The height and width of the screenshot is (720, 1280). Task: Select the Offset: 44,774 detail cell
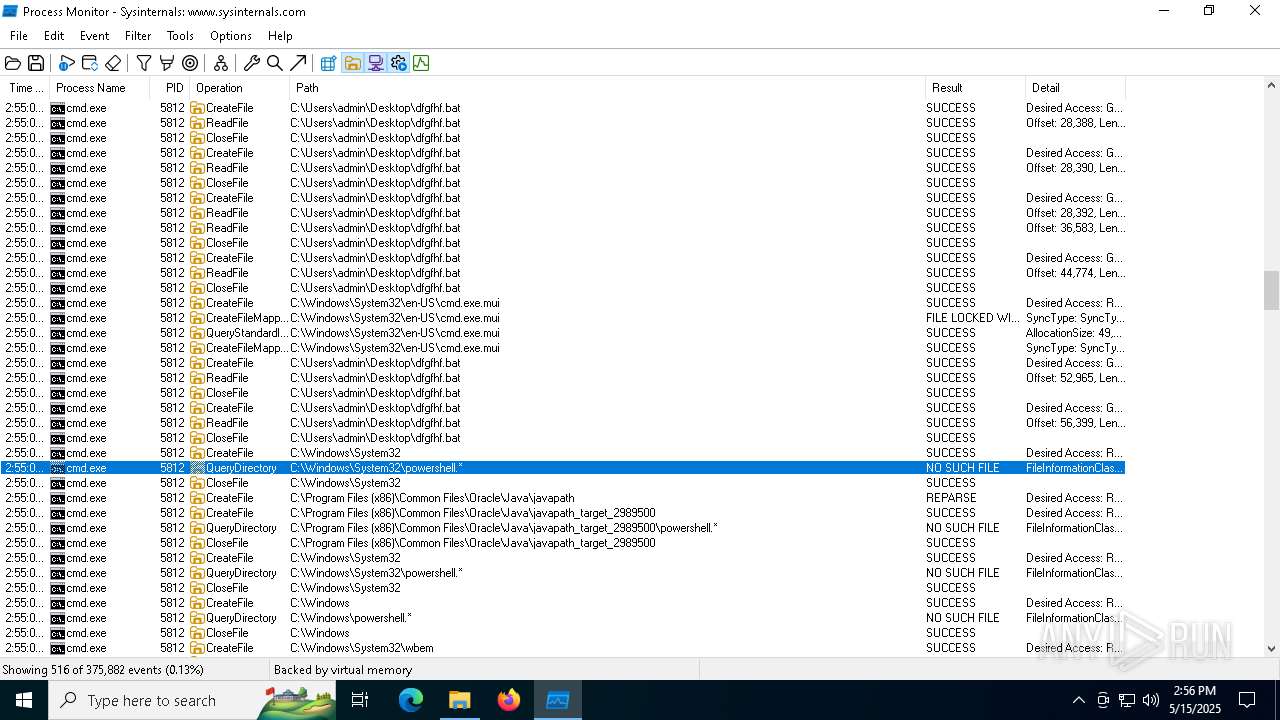tap(1075, 273)
